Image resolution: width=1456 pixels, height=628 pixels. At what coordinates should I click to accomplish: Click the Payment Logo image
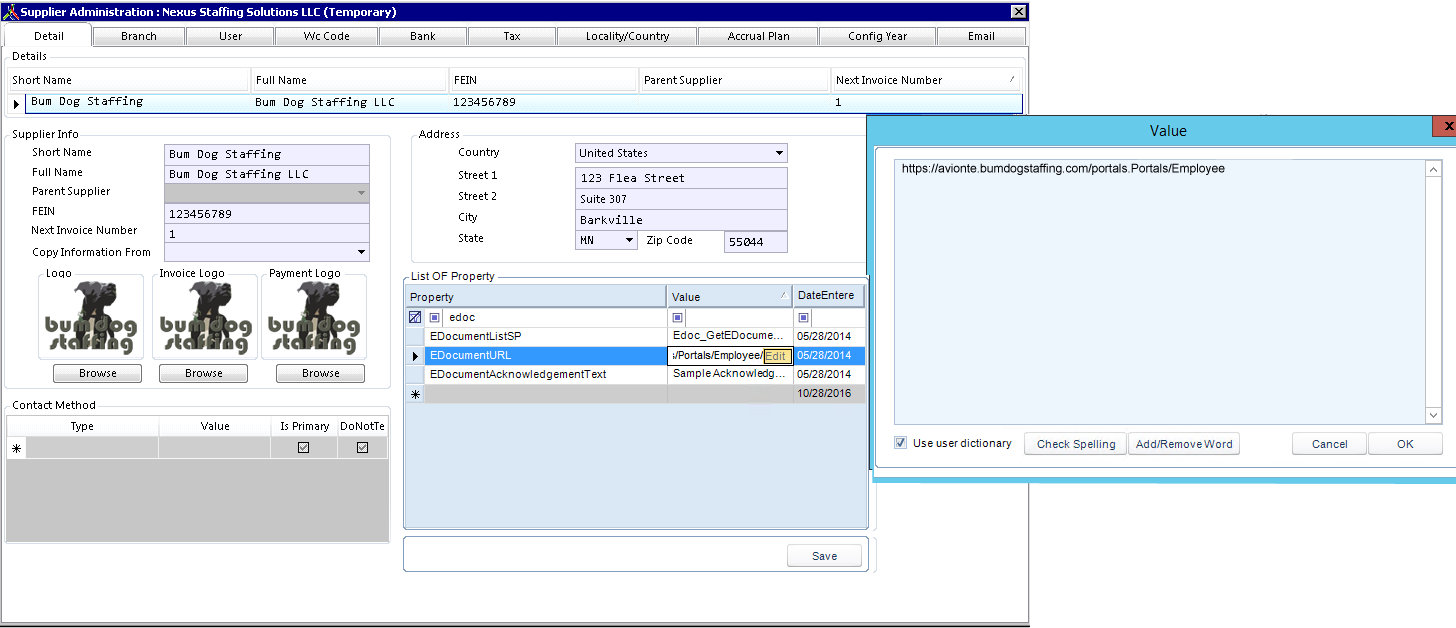(x=313, y=319)
